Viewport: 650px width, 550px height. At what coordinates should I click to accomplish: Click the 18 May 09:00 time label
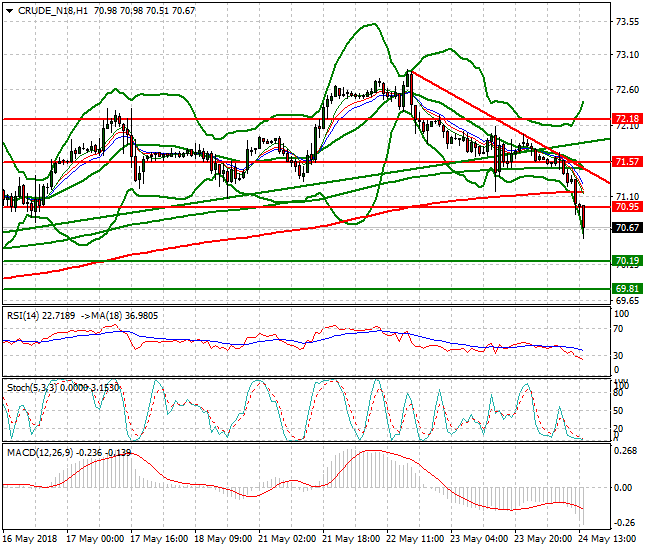223,539
